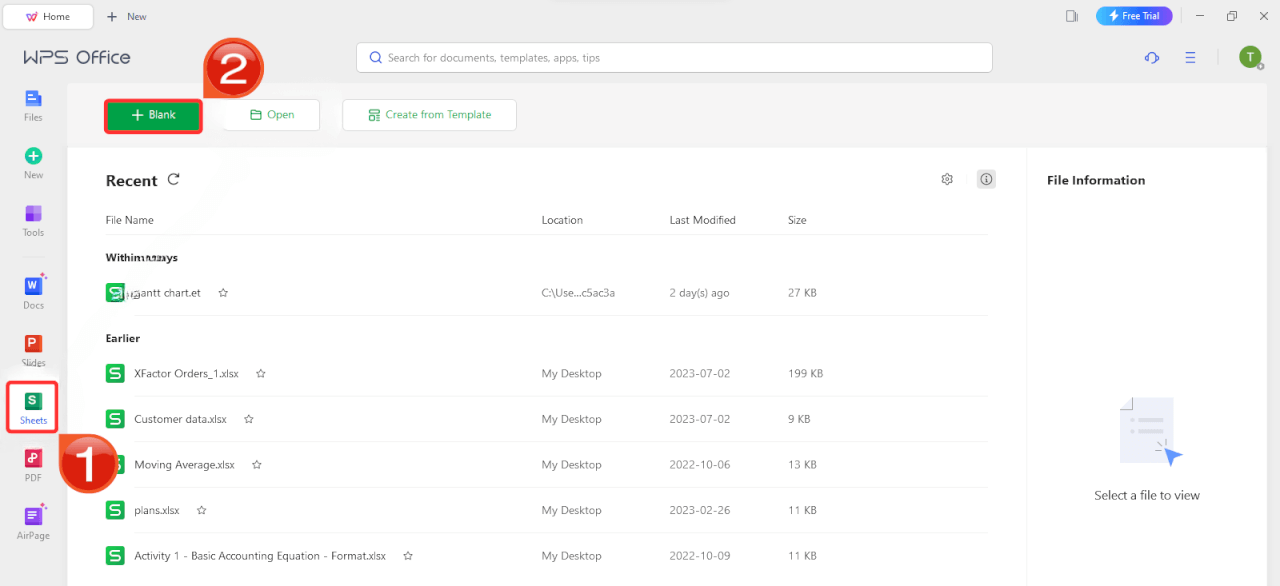The height and width of the screenshot is (586, 1280).
Task: Click the plans.xlsx spreadsheet file icon
Action: (x=115, y=510)
